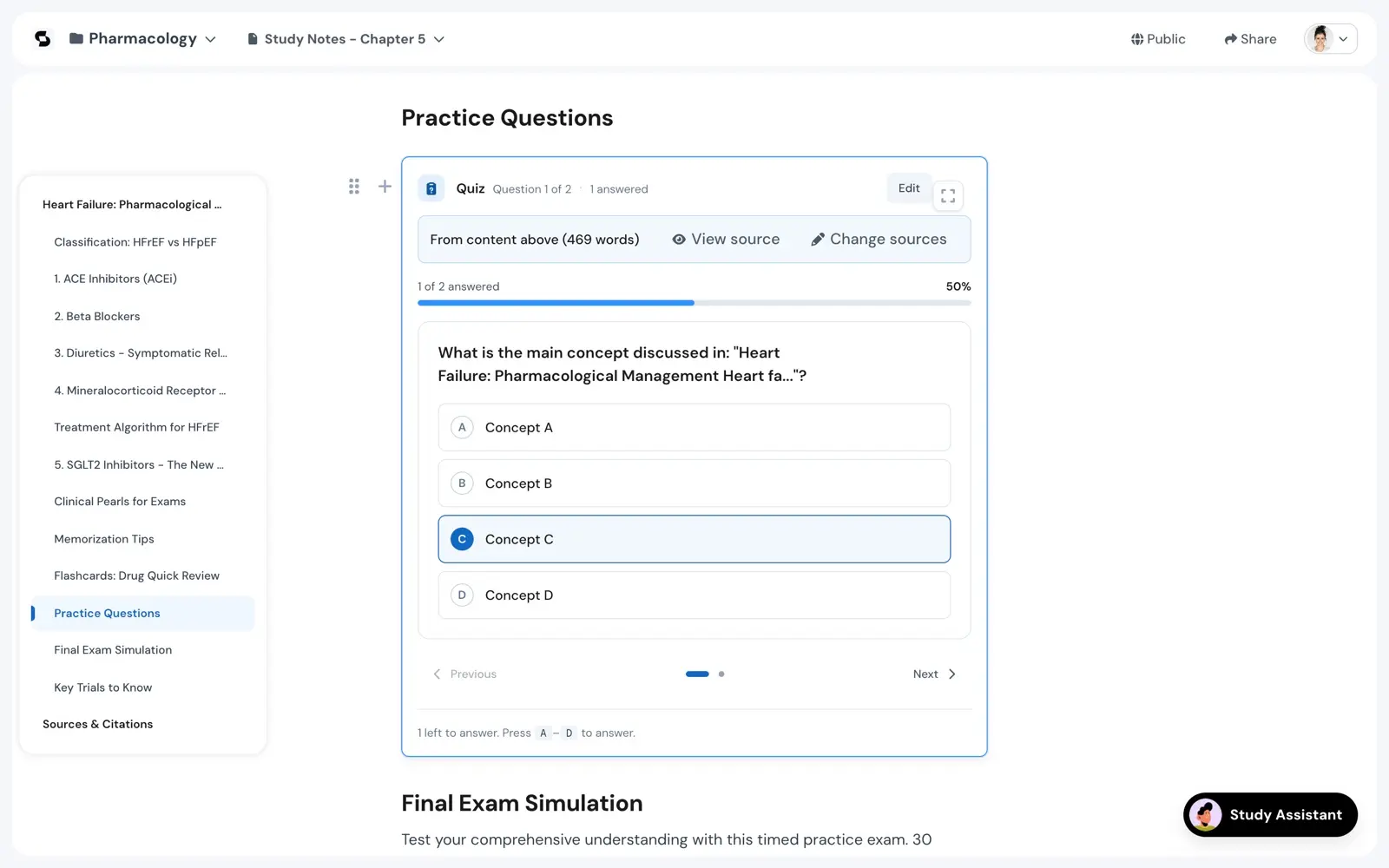
Task: Jump to Flashcards: Drug Quick Review
Action: [x=136, y=575]
